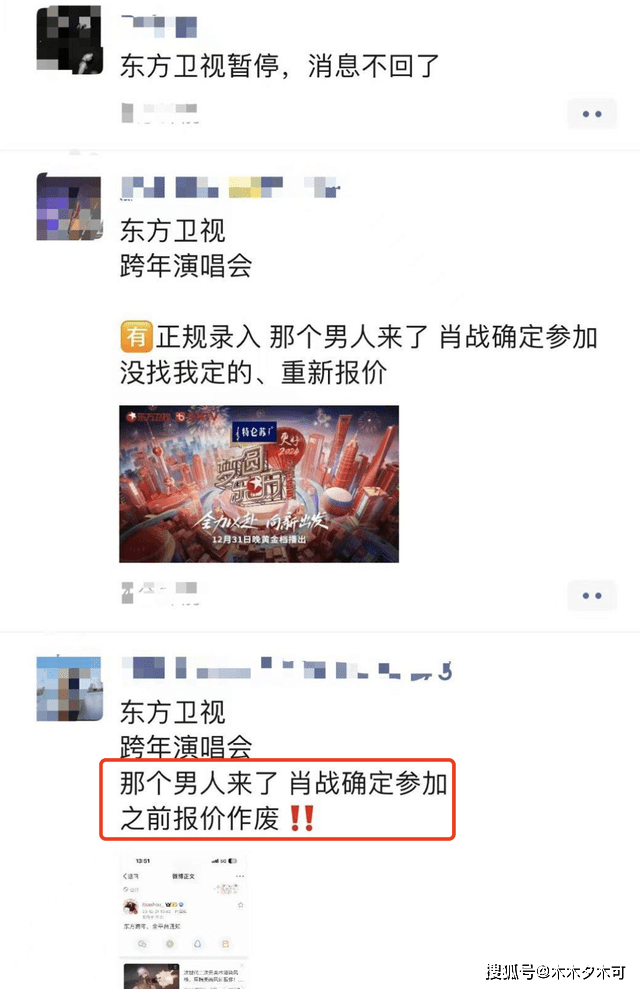The image size is (640, 989).
Task: Tap the more options dots on the first post
Action: [591, 114]
